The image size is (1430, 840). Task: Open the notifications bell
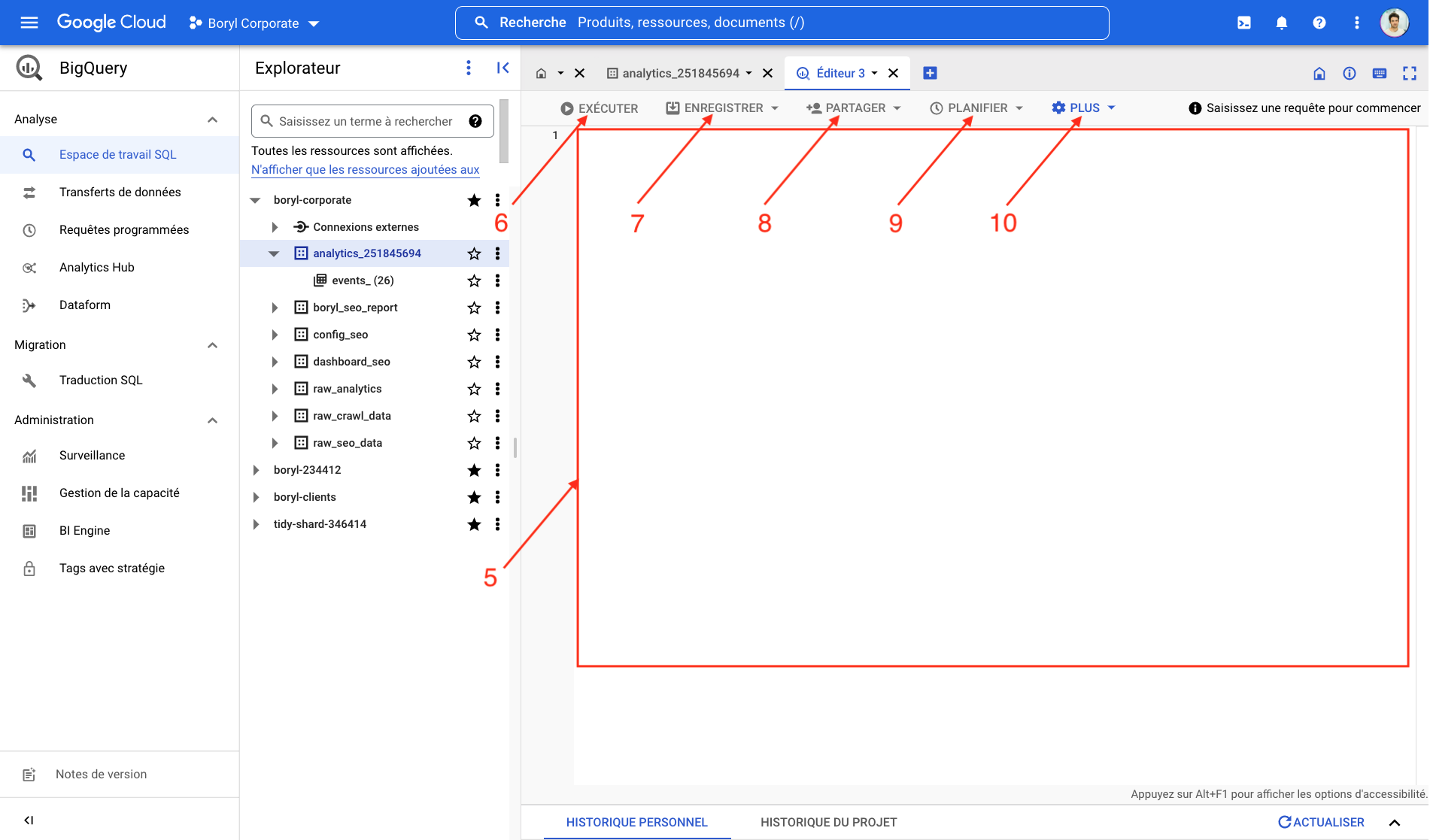[x=1281, y=23]
